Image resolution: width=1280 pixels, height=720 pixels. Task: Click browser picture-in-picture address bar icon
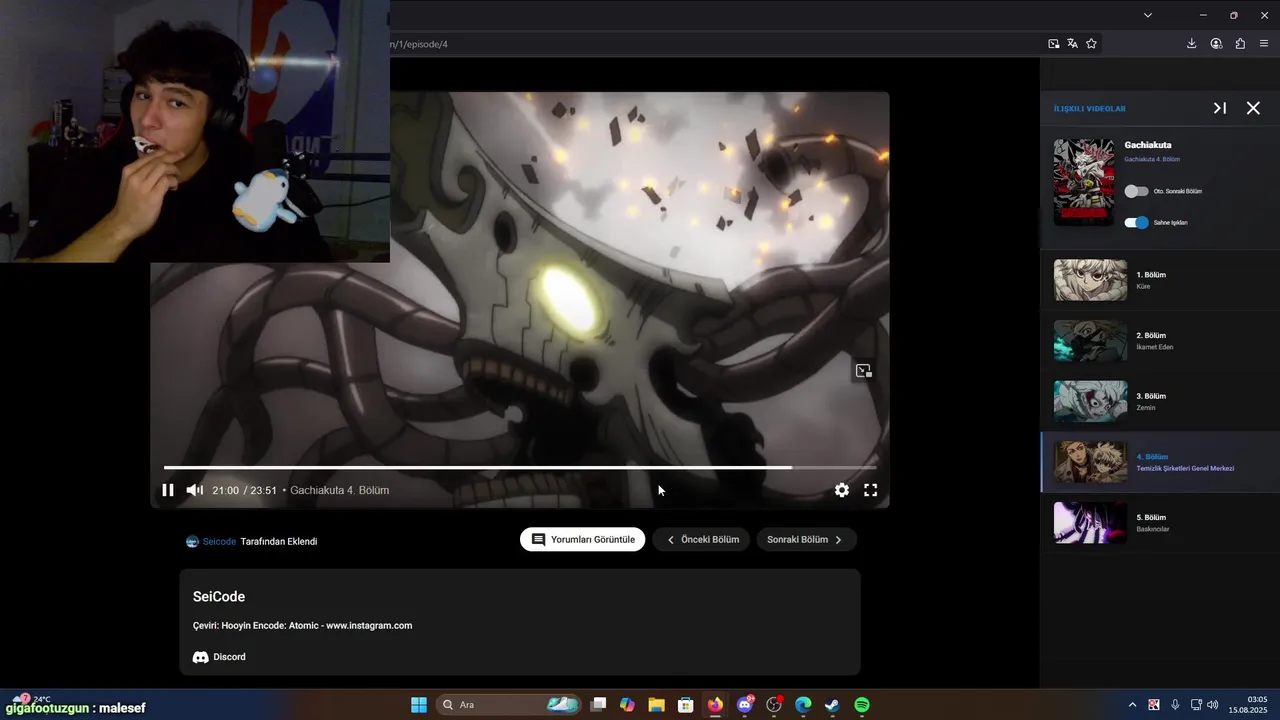1053,44
